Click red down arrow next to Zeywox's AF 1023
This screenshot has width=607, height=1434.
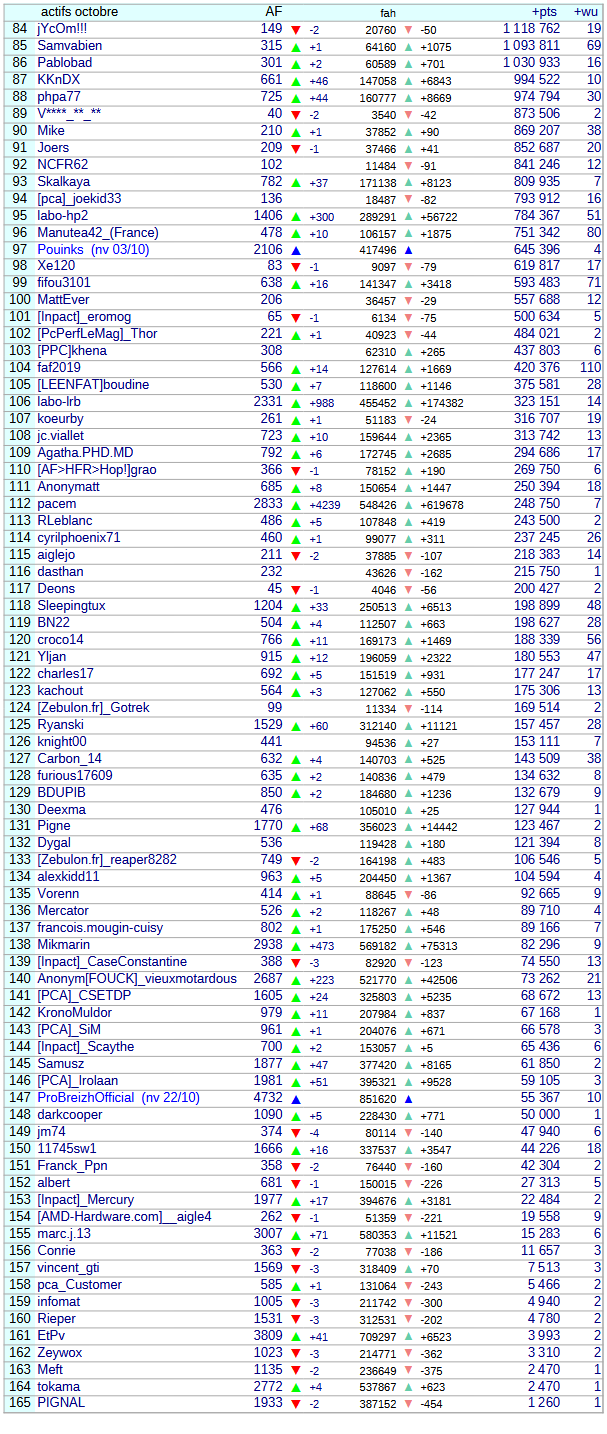pos(295,1353)
